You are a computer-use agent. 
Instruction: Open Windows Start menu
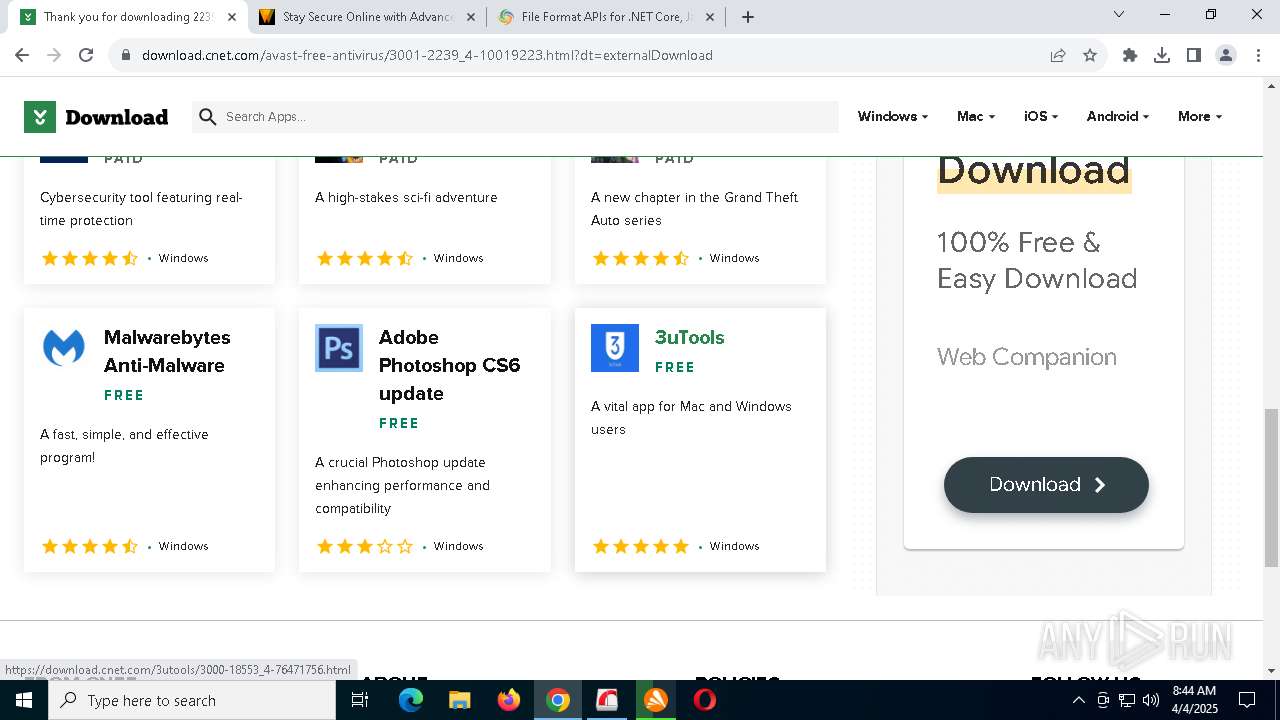click(24, 700)
